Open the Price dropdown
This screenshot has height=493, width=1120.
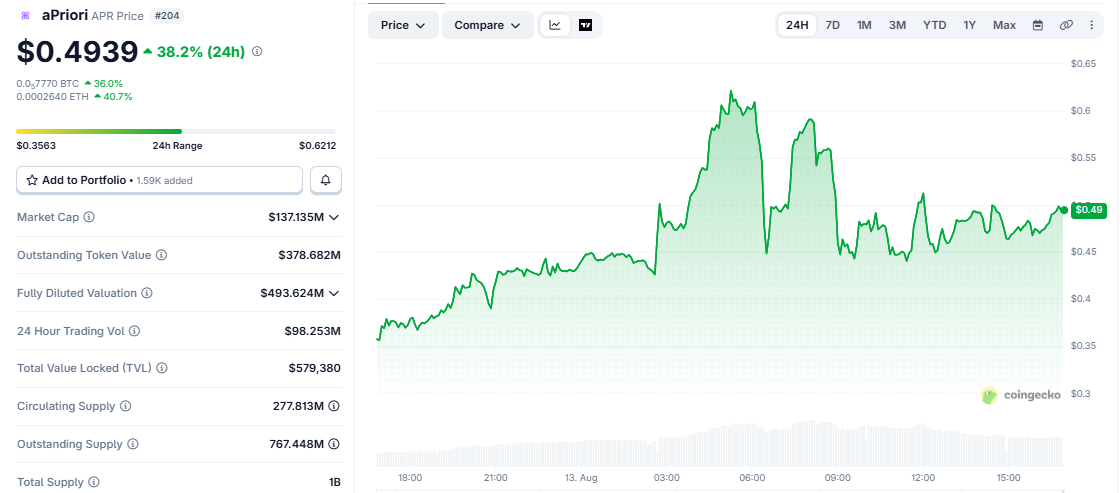click(404, 25)
